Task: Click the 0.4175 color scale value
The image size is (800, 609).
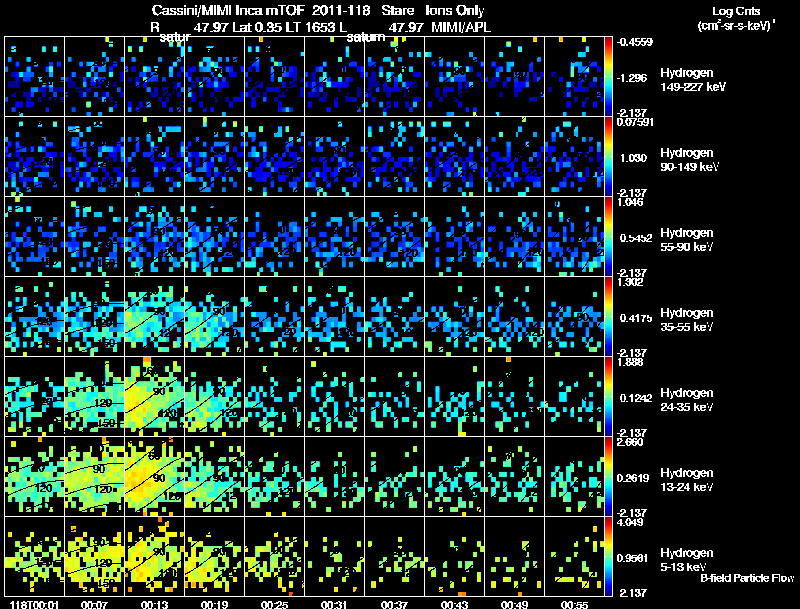Action: point(636,318)
